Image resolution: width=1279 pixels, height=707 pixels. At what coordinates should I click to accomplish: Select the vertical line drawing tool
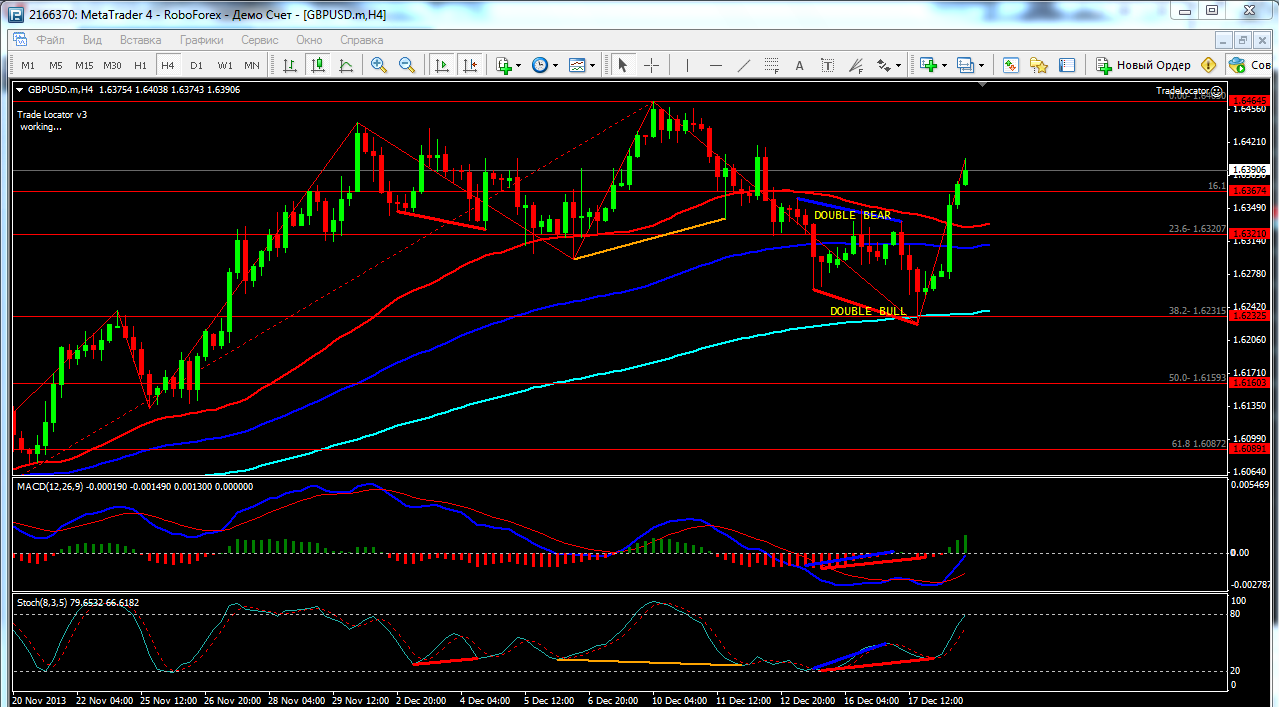pos(687,65)
